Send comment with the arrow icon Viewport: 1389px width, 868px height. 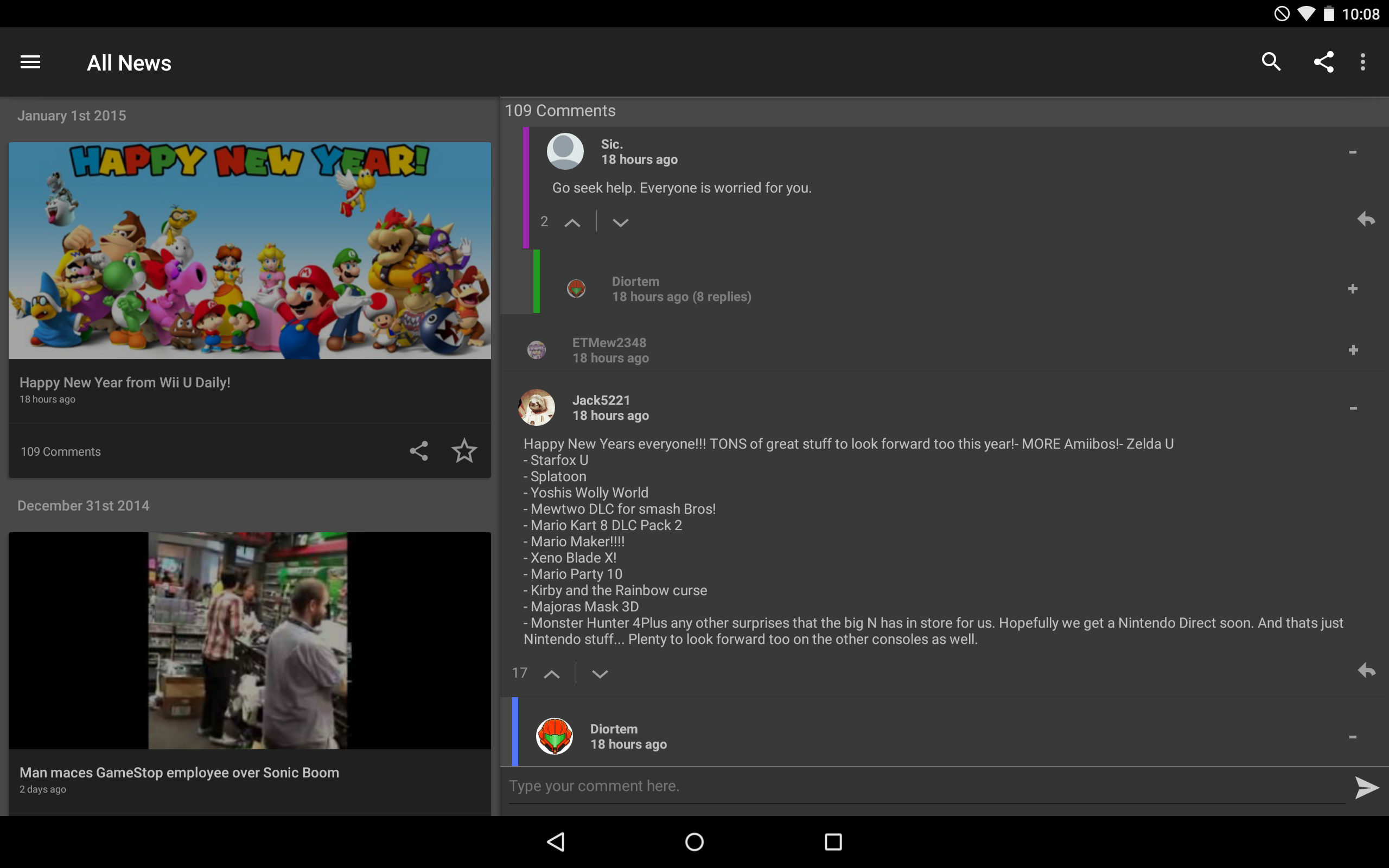coord(1366,788)
